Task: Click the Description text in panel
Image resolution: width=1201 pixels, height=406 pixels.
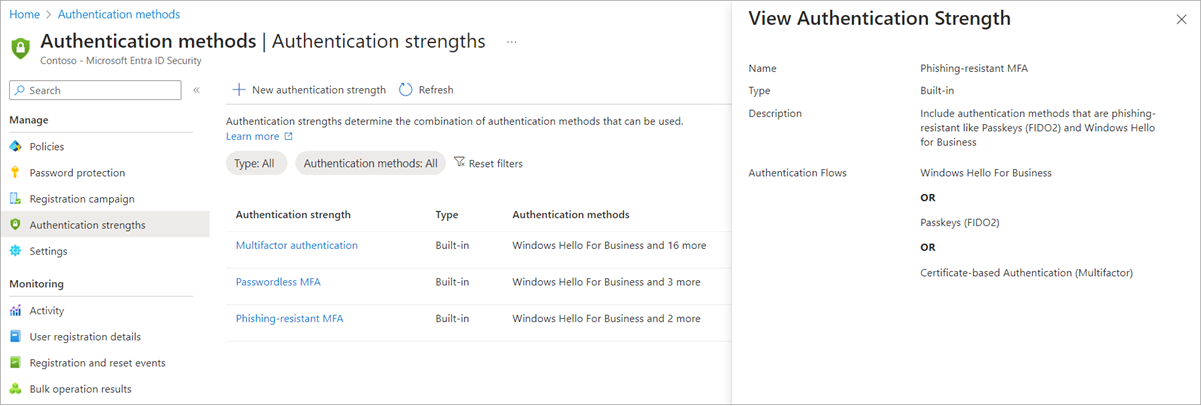Action: [1038, 128]
